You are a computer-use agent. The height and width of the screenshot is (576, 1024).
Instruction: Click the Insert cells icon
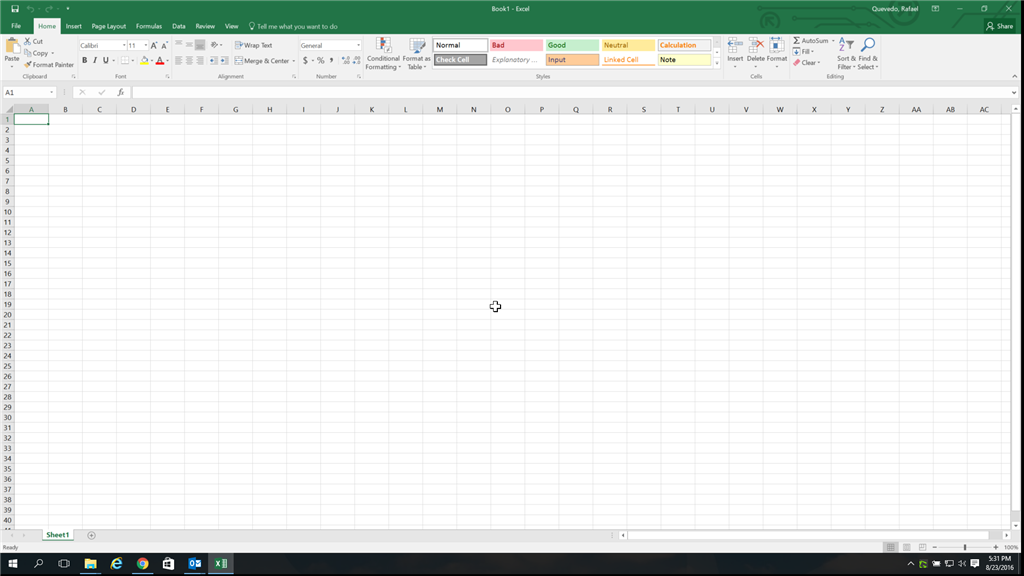(x=735, y=45)
